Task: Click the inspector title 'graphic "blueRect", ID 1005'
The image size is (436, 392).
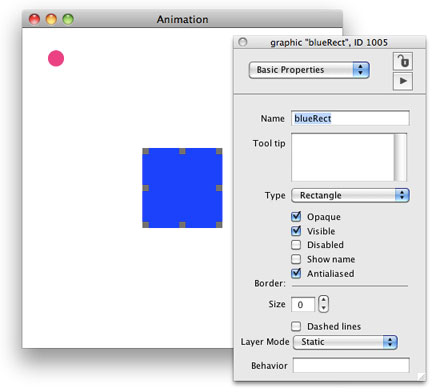Action: 329,43
